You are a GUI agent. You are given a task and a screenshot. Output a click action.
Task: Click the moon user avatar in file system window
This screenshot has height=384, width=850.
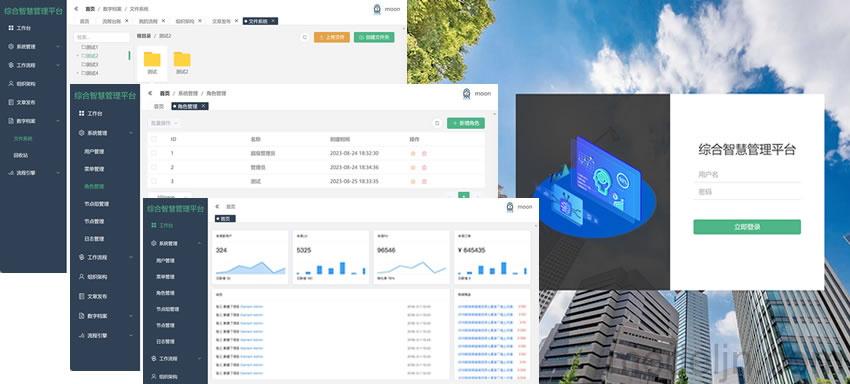point(377,9)
